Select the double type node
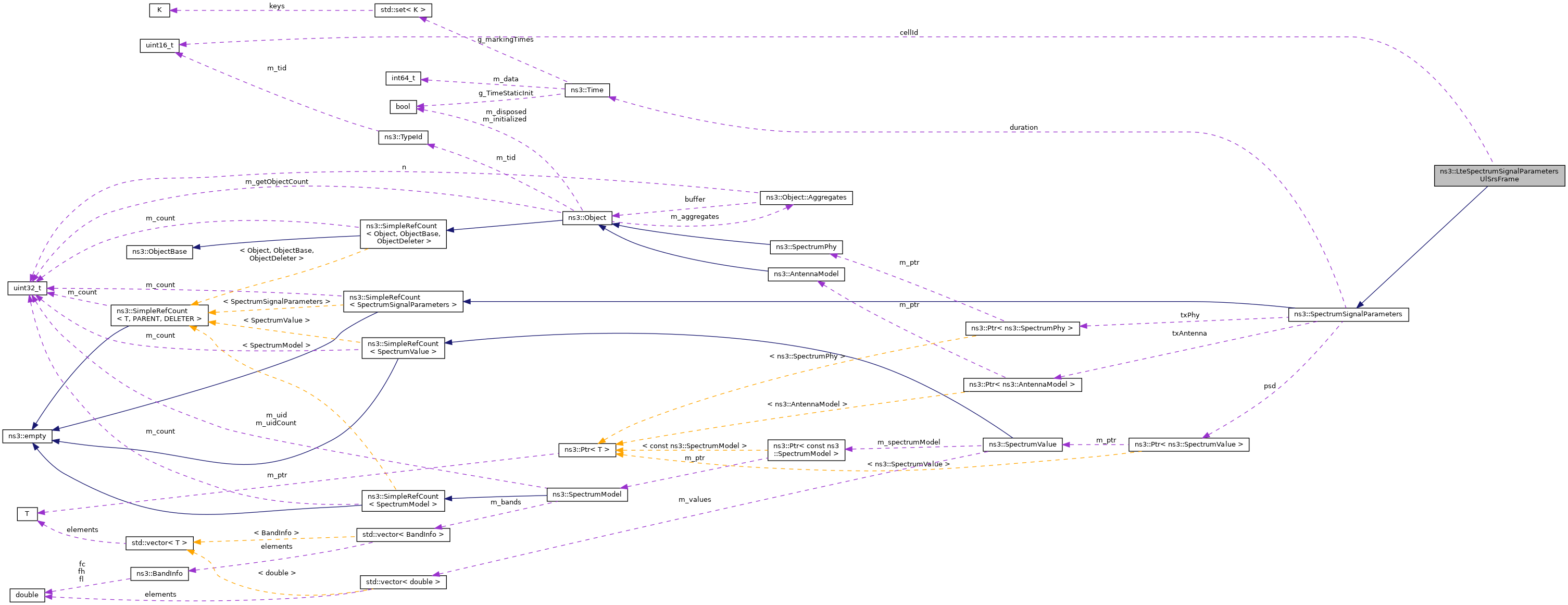The image size is (1568, 605). tap(27, 595)
